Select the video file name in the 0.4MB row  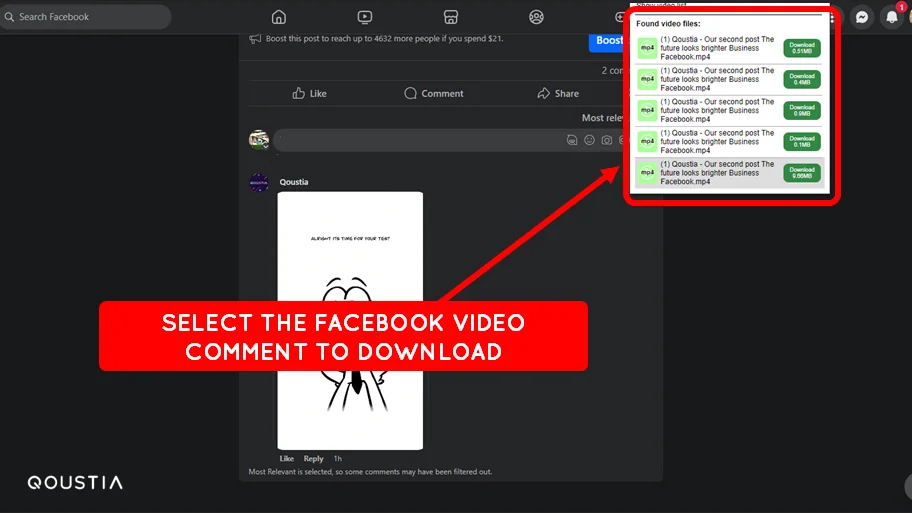click(718, 79)
